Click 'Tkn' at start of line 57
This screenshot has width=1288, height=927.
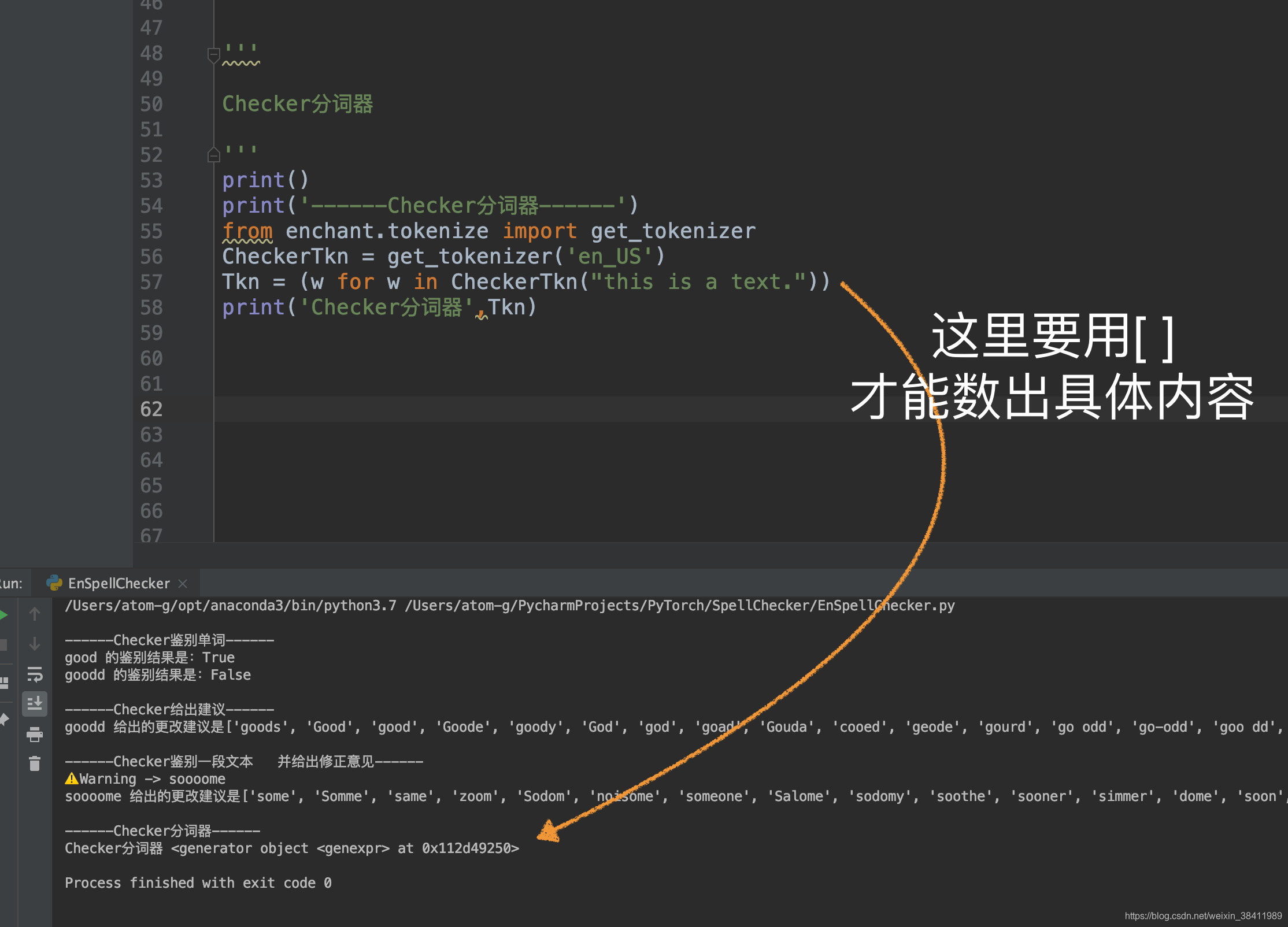click(x=241, y=282)
